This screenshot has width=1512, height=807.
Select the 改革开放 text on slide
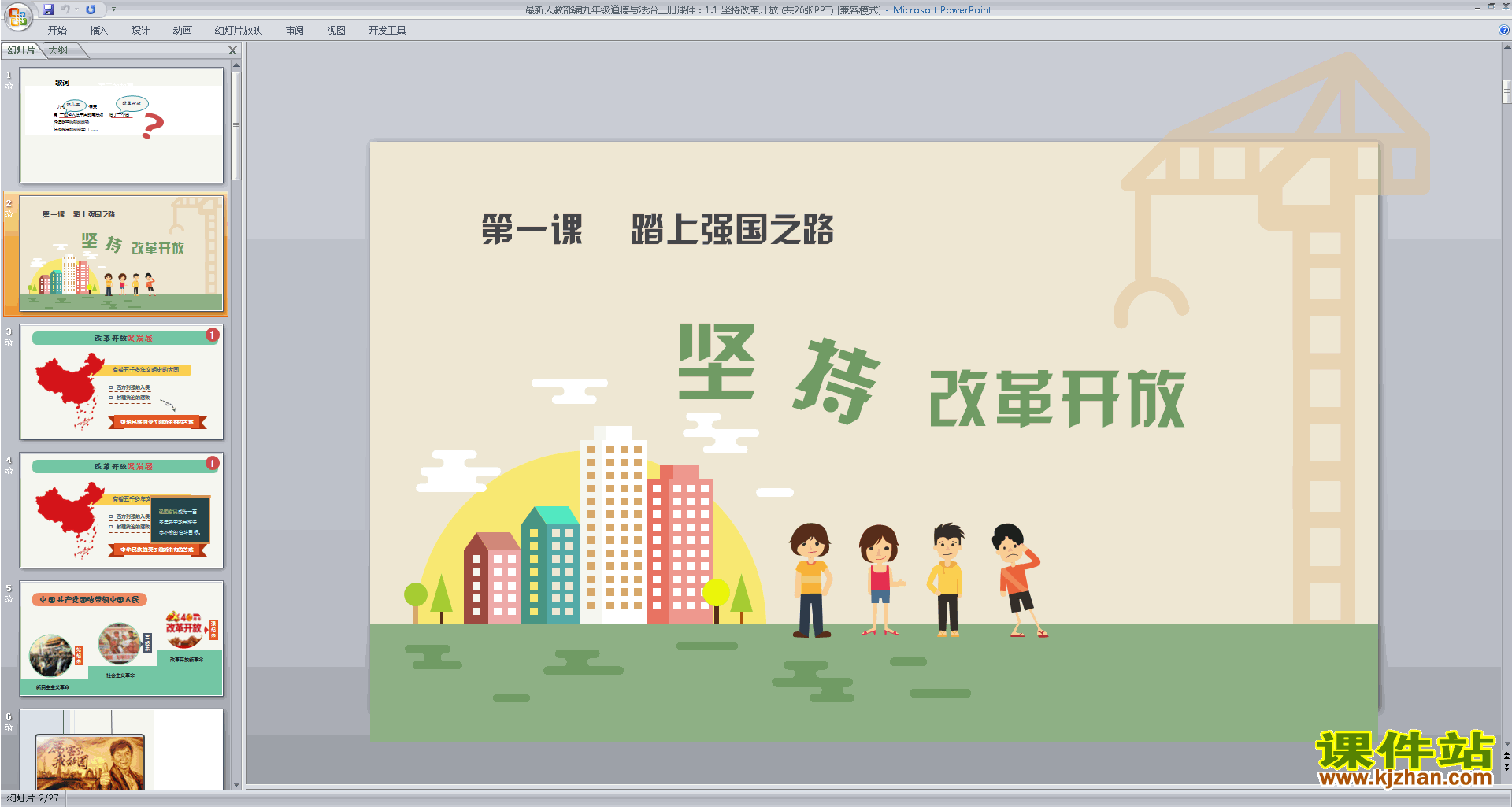1057,398
